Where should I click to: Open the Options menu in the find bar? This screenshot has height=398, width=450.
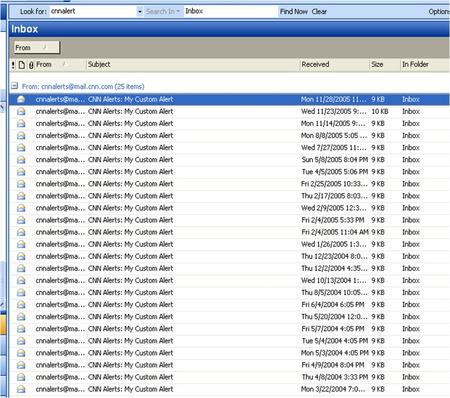coord(439,12)
